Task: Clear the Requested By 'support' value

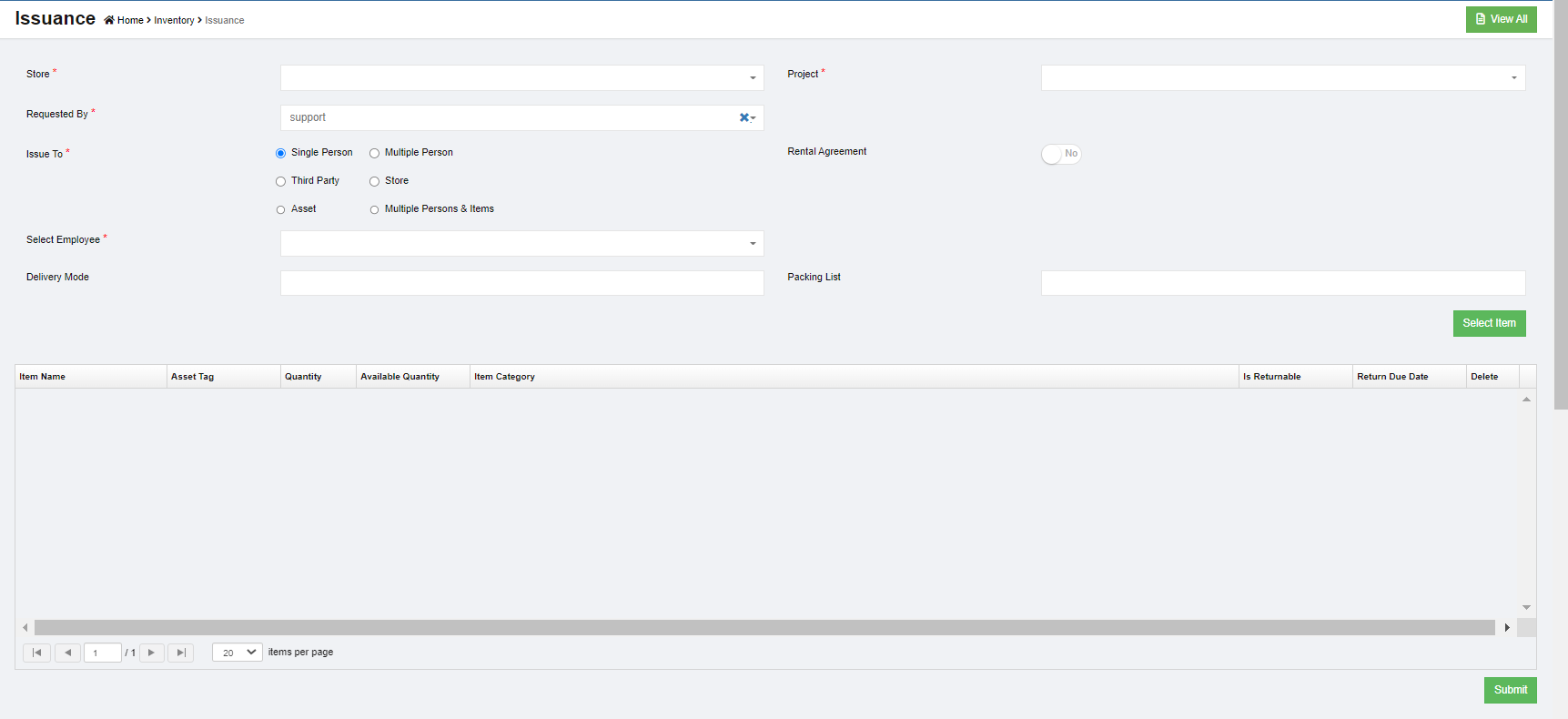Action: [x=744, y=117]
